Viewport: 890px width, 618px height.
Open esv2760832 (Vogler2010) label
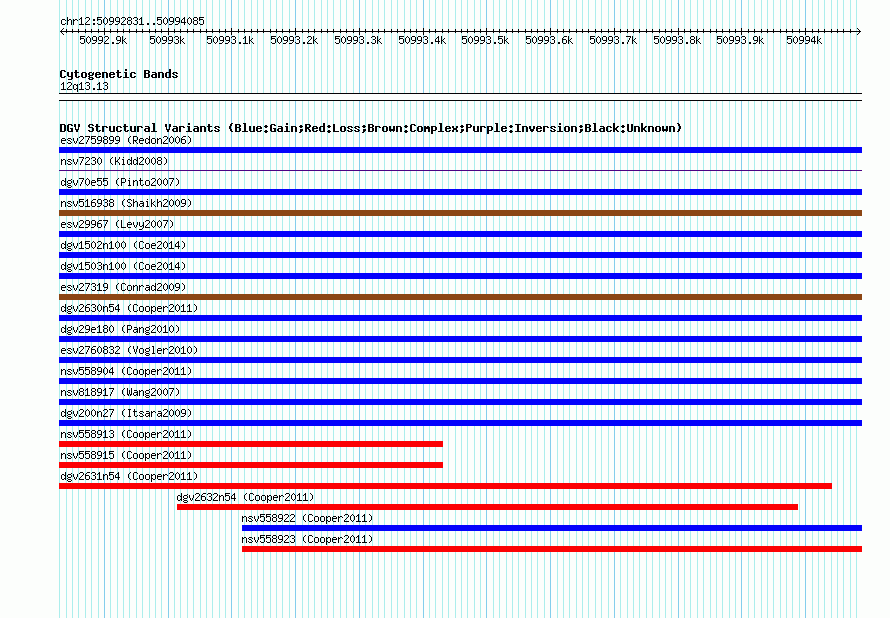(x=129, y=350)
